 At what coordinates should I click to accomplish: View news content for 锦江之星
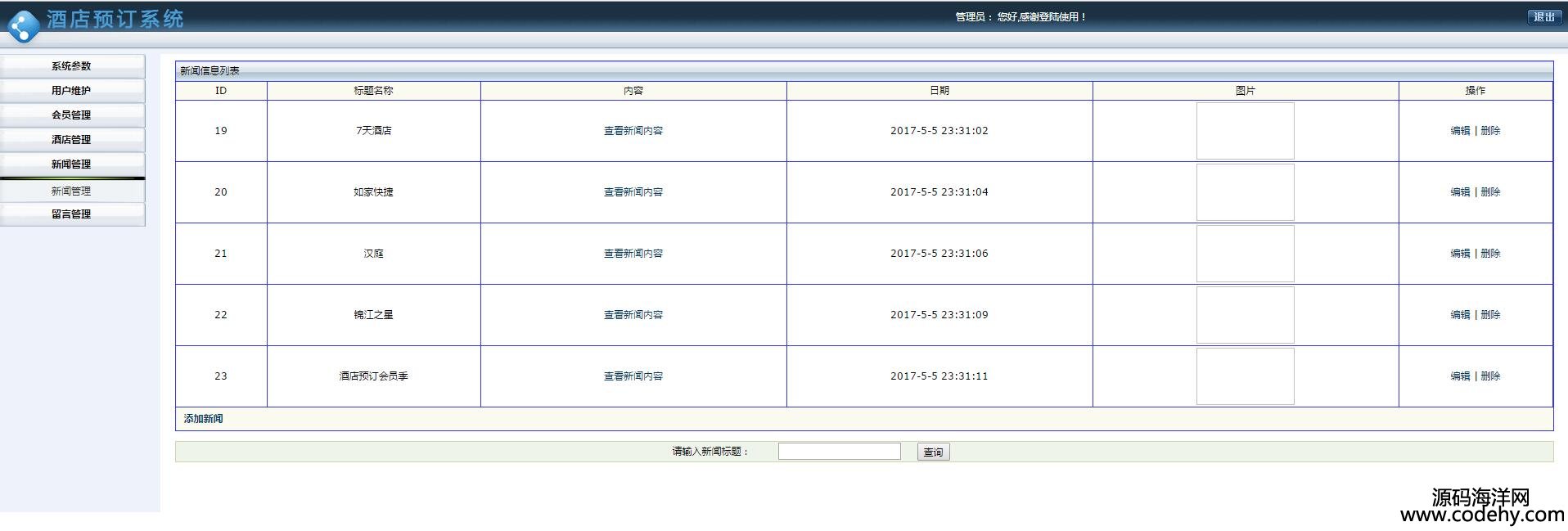point(633,315)
